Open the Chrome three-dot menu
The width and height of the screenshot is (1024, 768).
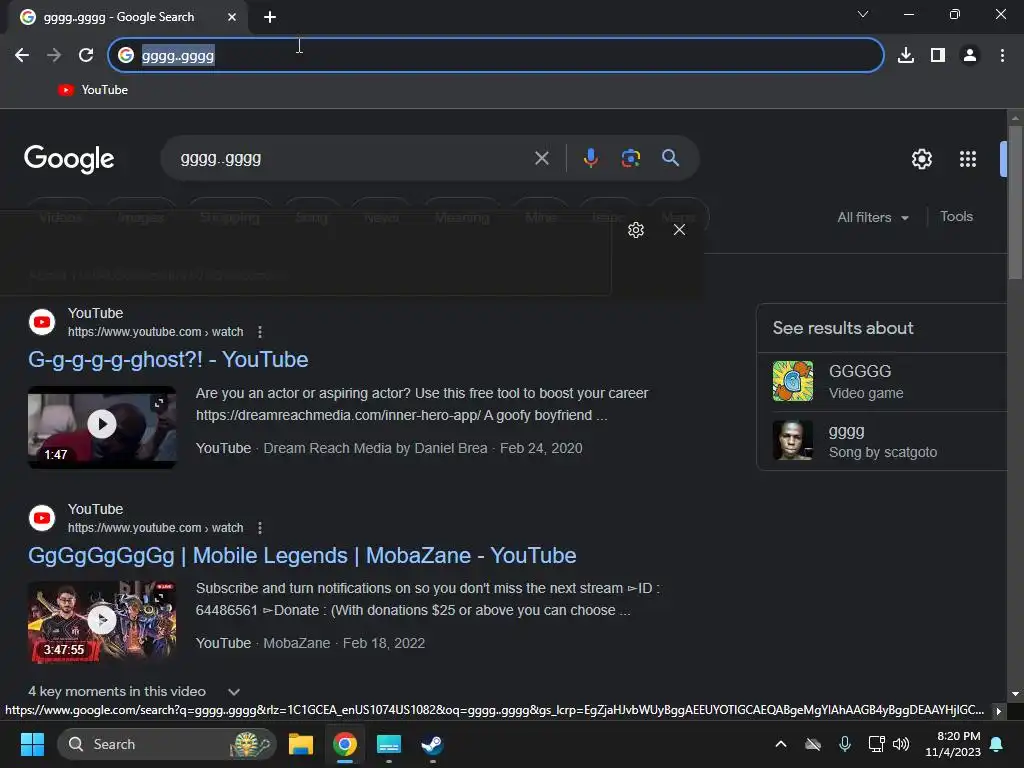[1002, 56]
